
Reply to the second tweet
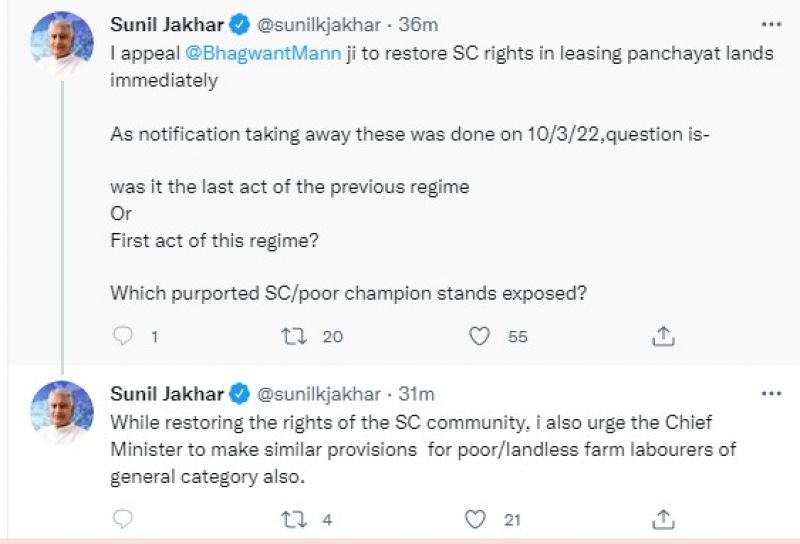[123, 519]
